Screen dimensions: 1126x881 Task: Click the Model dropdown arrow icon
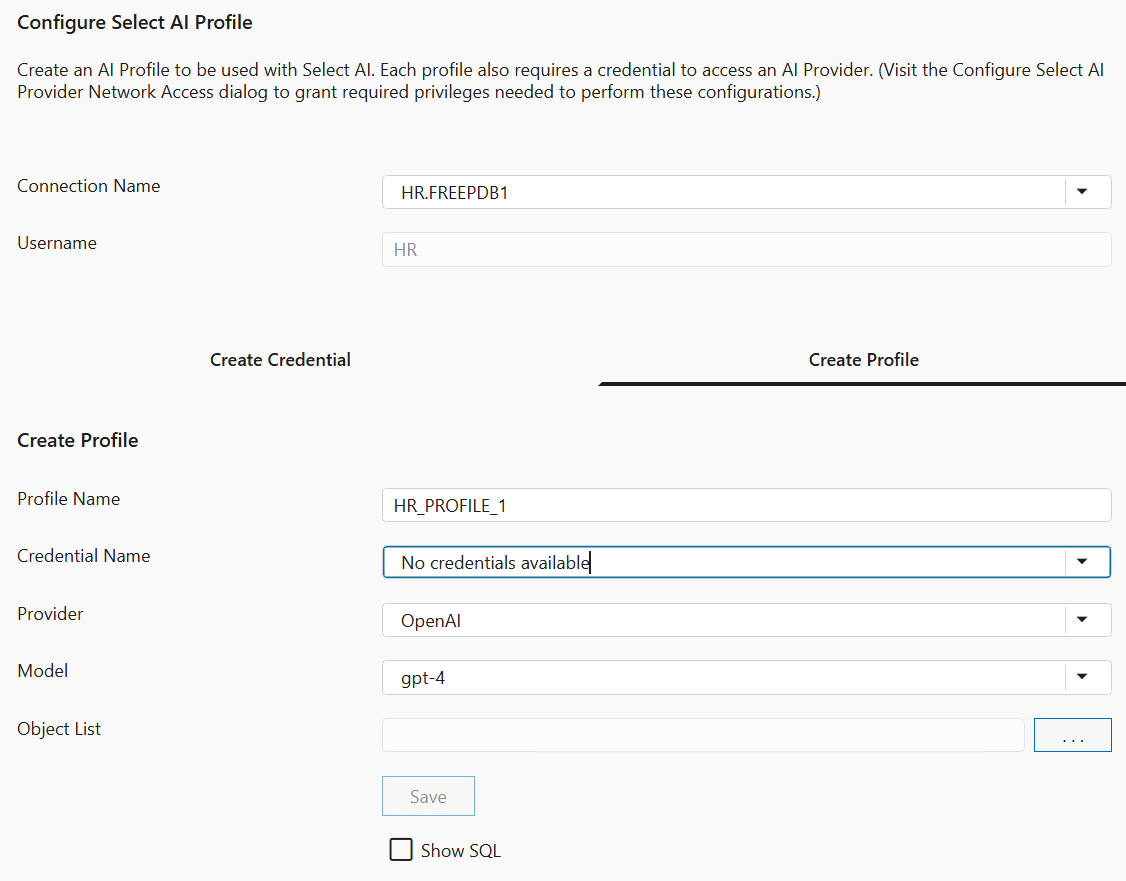[1083, 677]
